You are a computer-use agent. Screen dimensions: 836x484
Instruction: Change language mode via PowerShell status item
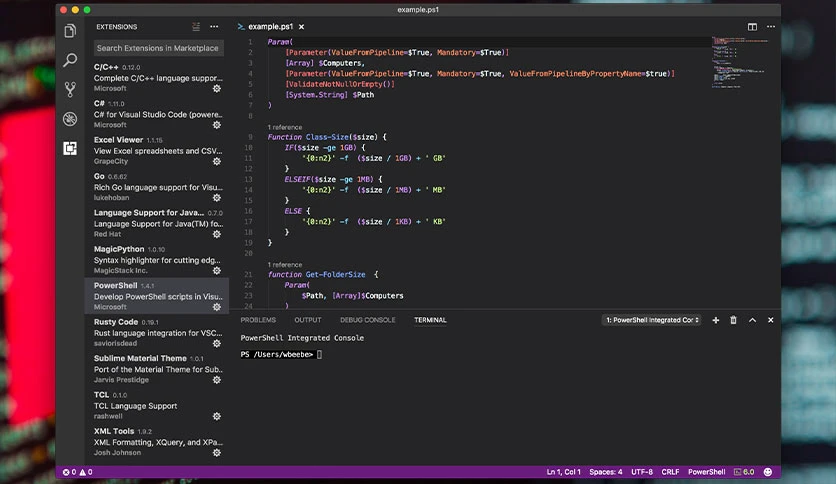[706, 472]
